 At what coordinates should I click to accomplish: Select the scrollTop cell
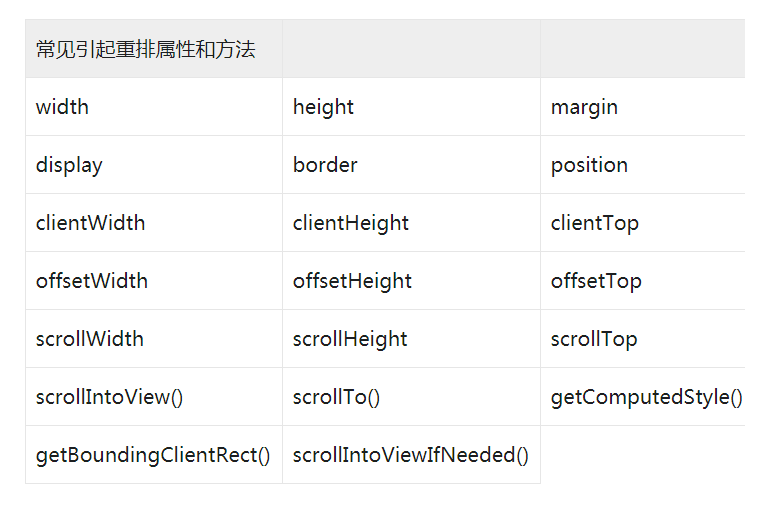point(642,338)
